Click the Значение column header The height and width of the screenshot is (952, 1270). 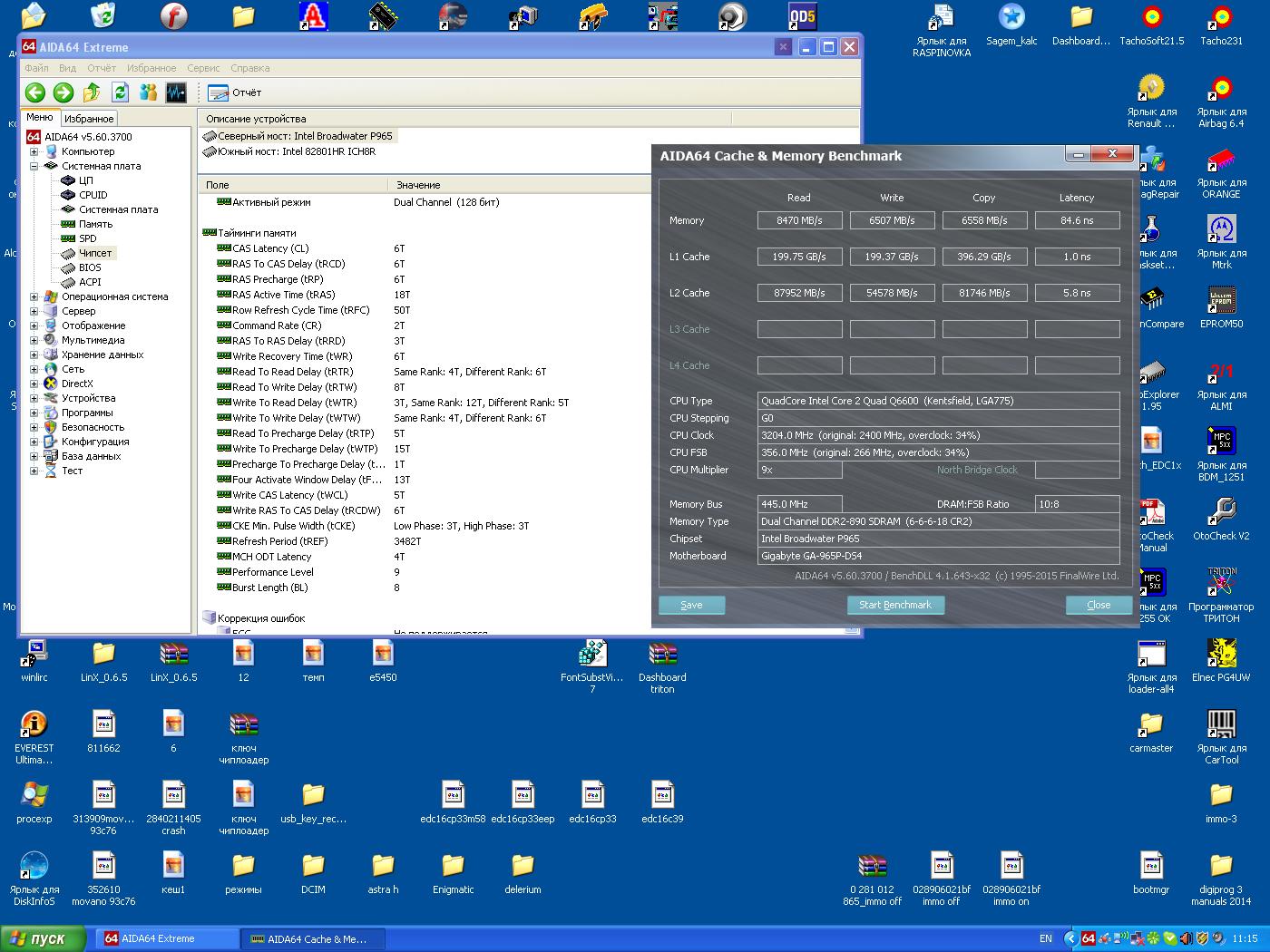point(418,184)
